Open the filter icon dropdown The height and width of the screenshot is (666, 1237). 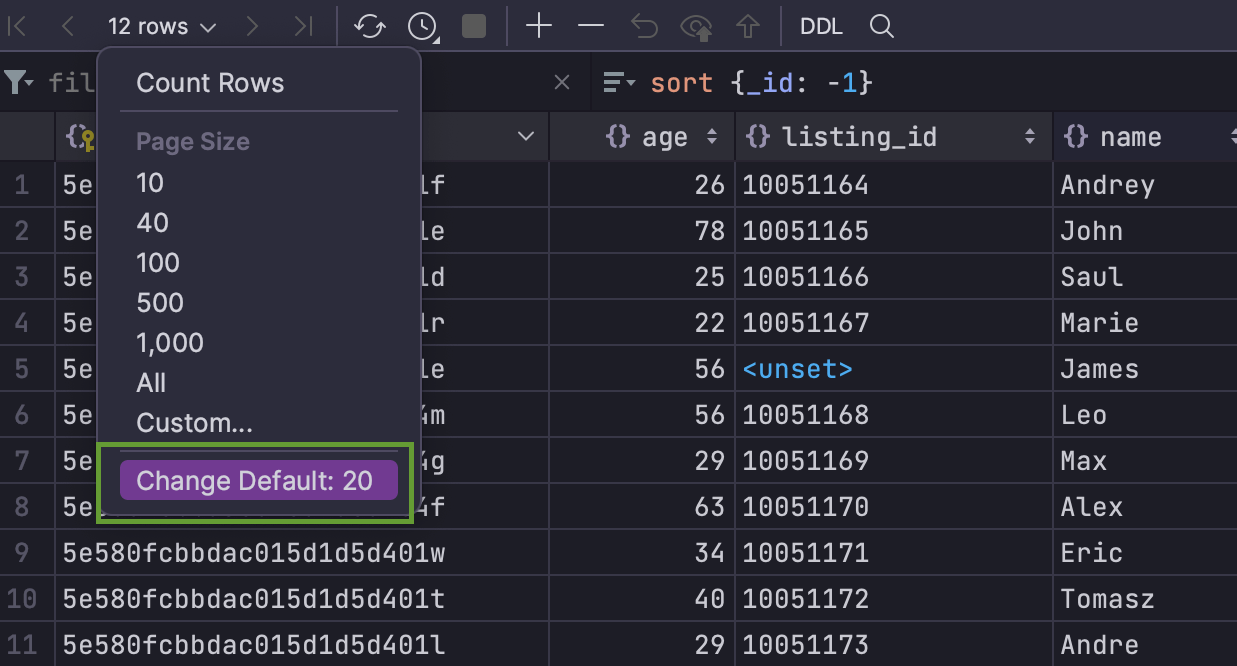coord(19,83)
